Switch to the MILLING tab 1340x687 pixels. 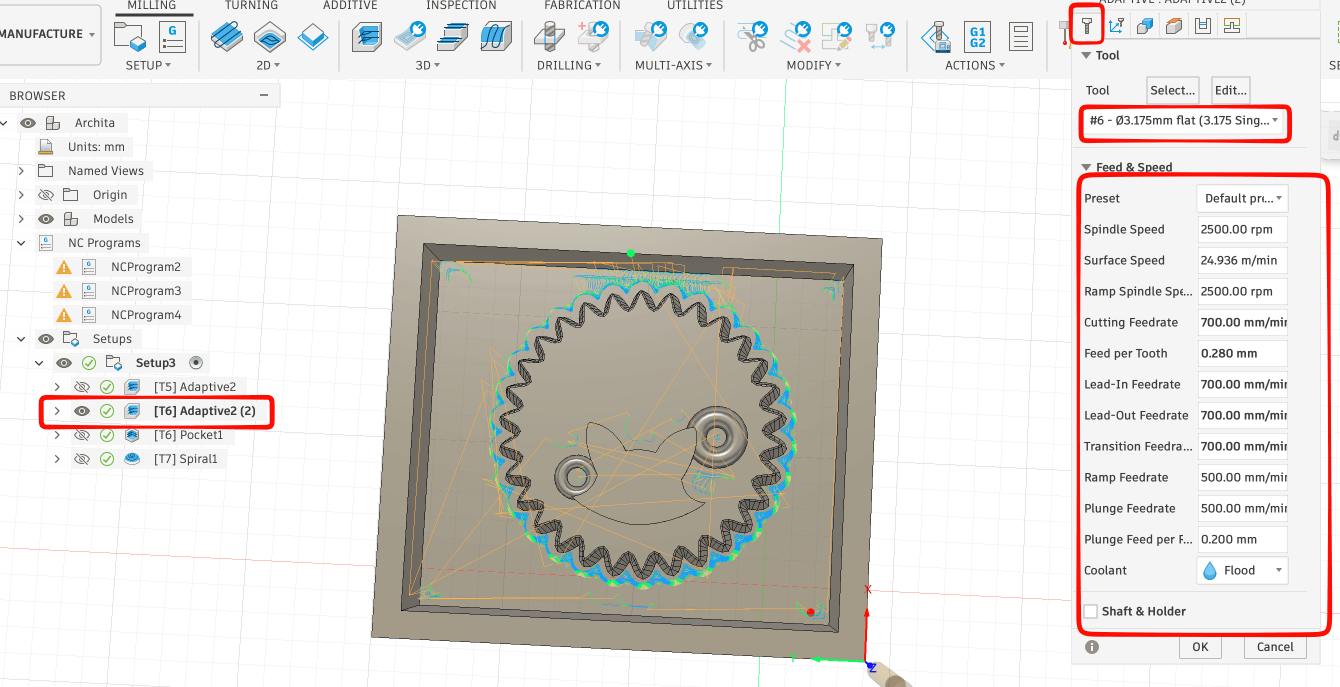coord(151,5)
